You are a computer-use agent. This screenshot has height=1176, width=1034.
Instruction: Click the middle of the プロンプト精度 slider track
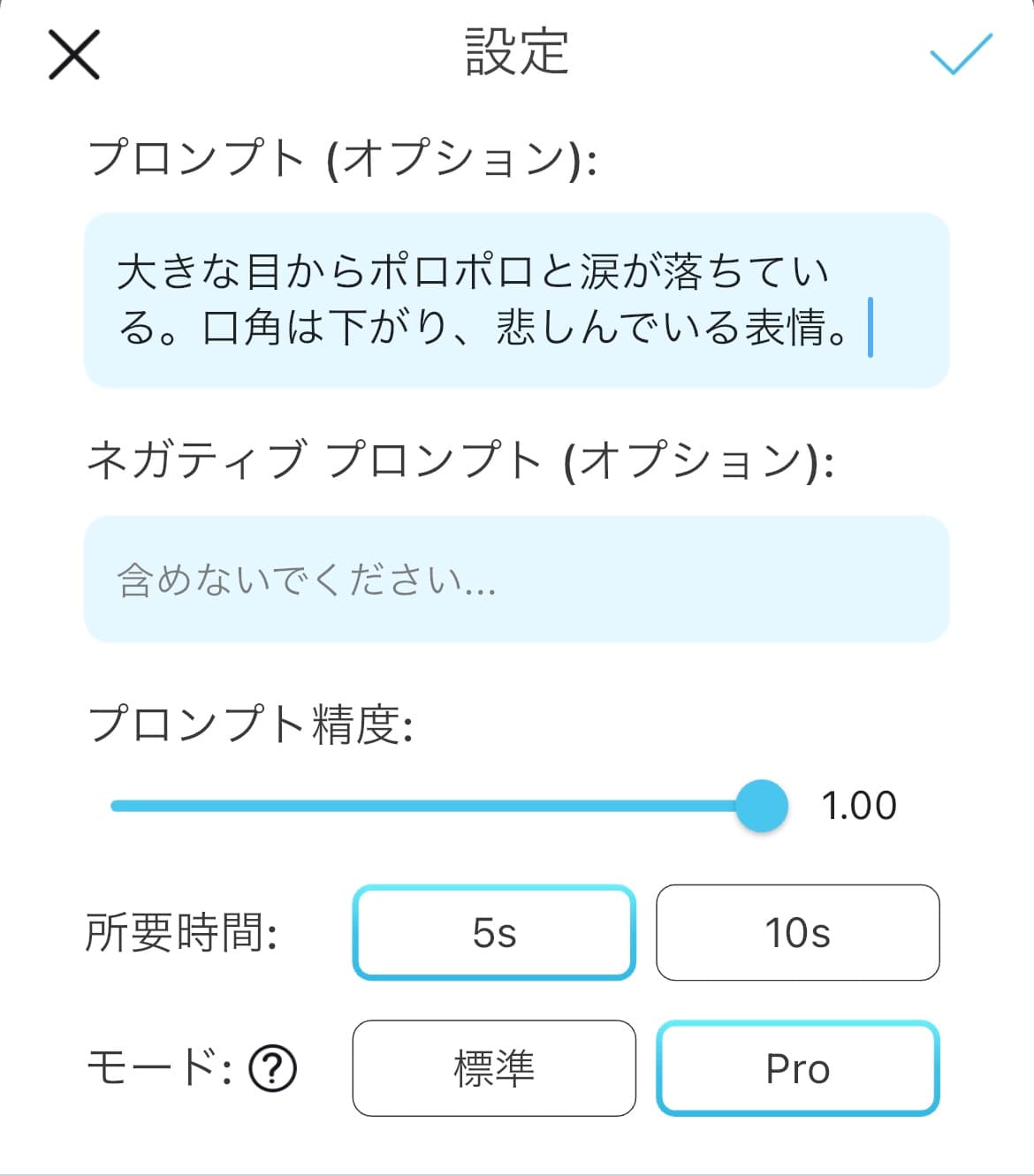click(x=437, y=806)
